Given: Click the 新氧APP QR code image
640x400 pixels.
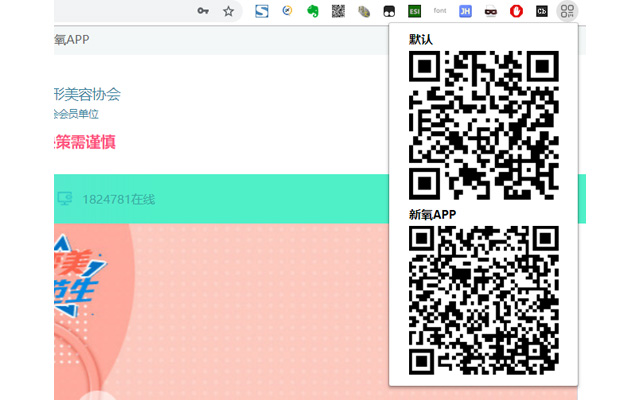Looking at the screenshot, I should pos(484,300).
